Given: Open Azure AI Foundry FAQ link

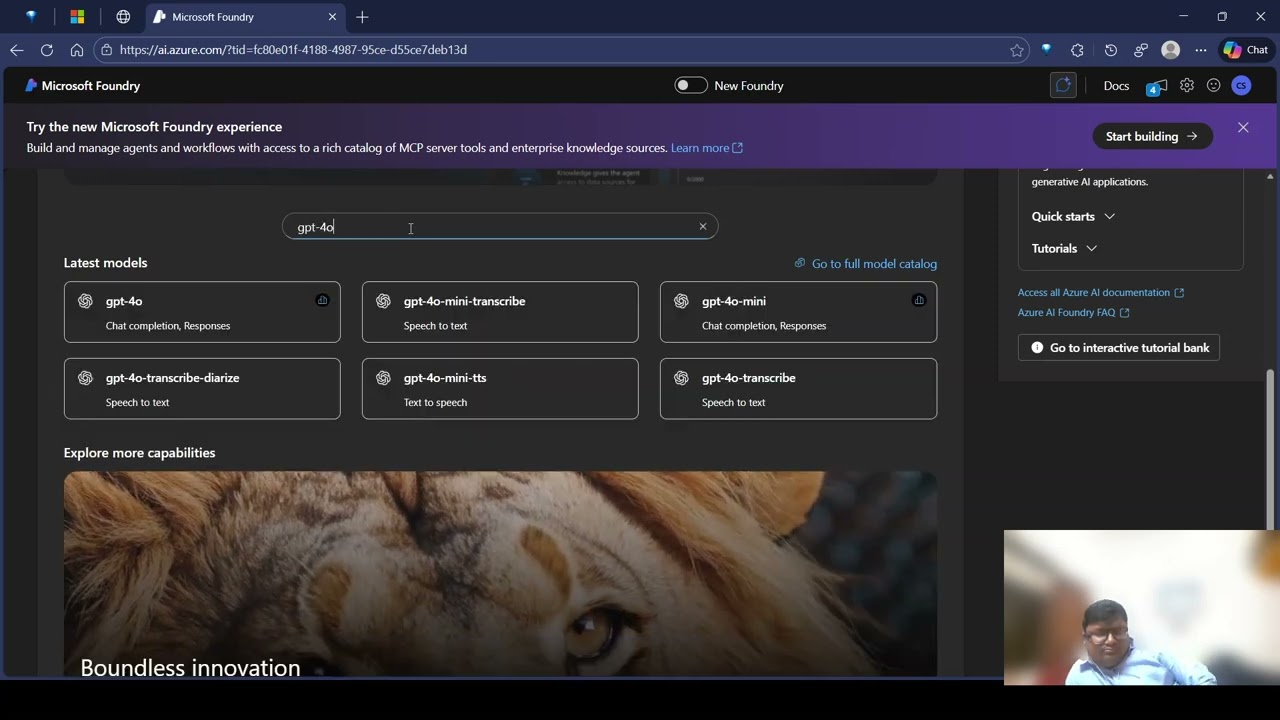Looking at the screenshot, I should pos(1074,312).
